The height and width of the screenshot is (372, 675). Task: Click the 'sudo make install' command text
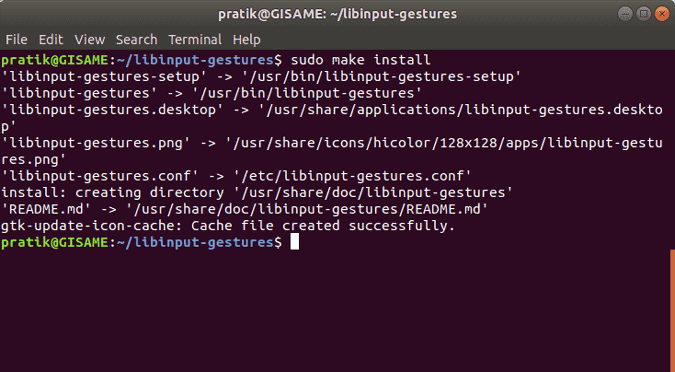[x=360, y=59]
